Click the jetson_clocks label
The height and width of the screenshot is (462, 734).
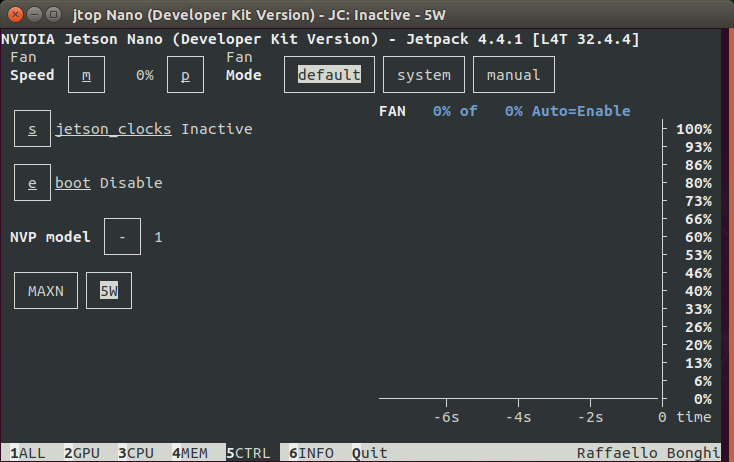[x=113, y=129]
